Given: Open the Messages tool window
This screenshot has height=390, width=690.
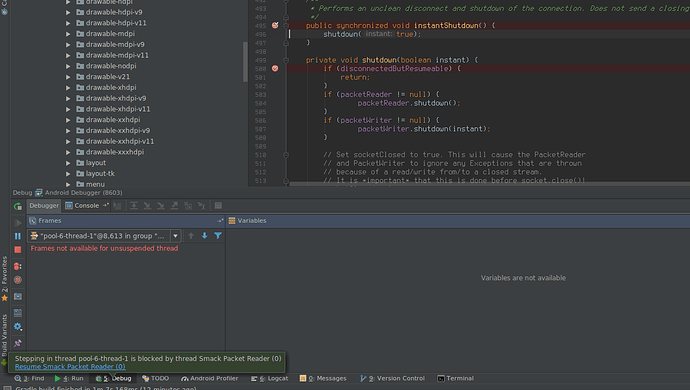Looking at the screenshot, I should (323, 378).
